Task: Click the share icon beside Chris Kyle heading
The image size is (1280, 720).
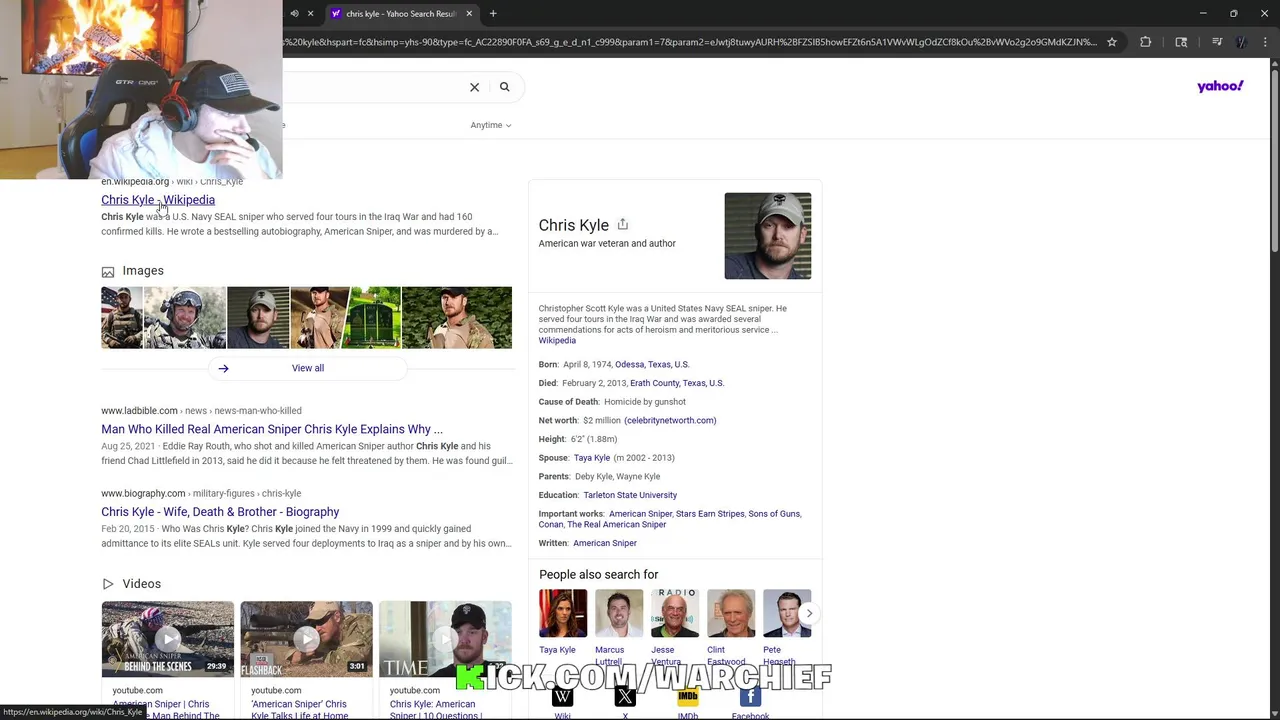Action: coord(622,224)
